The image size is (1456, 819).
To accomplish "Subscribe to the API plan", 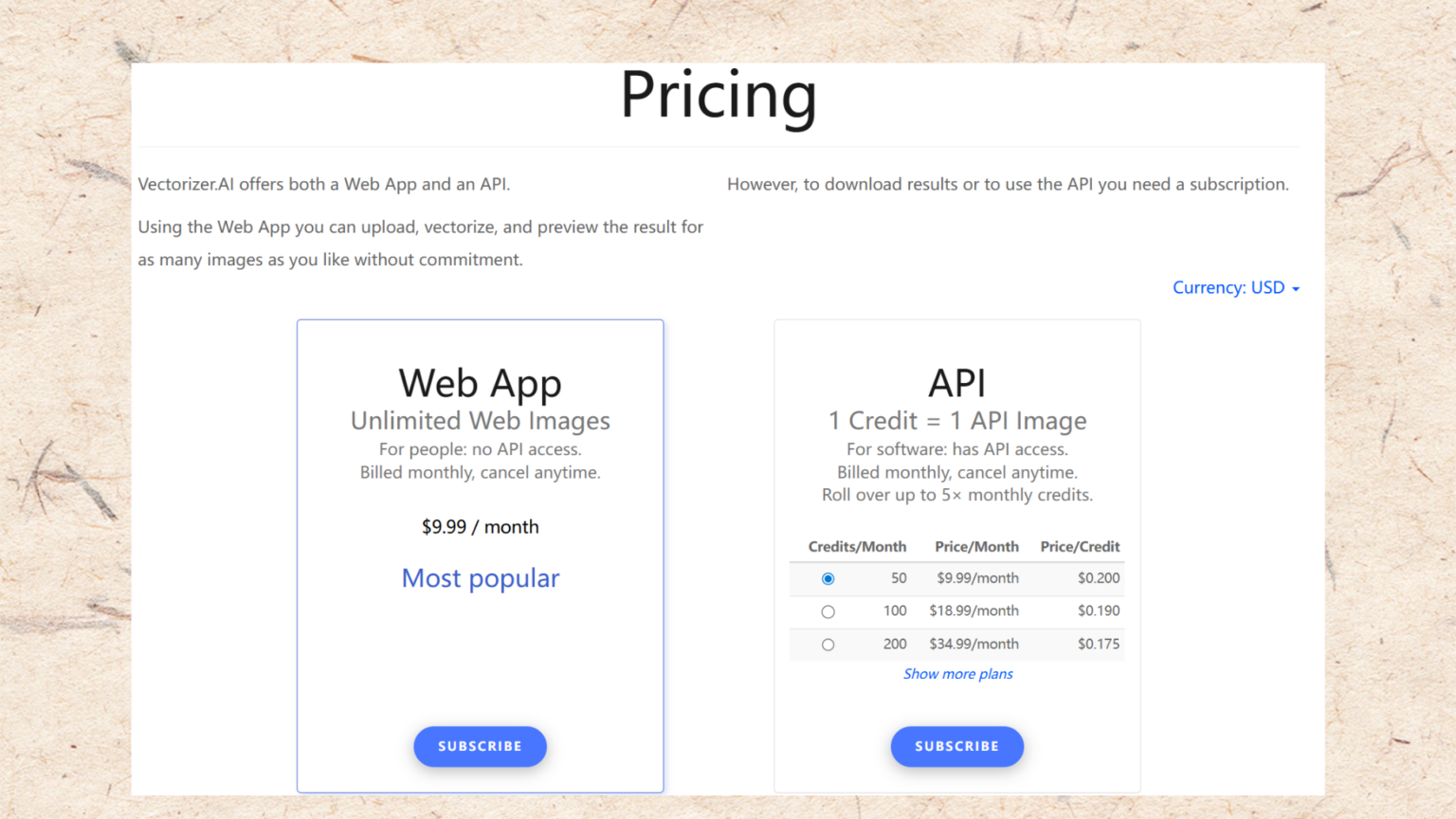I will tap(957, 746).
